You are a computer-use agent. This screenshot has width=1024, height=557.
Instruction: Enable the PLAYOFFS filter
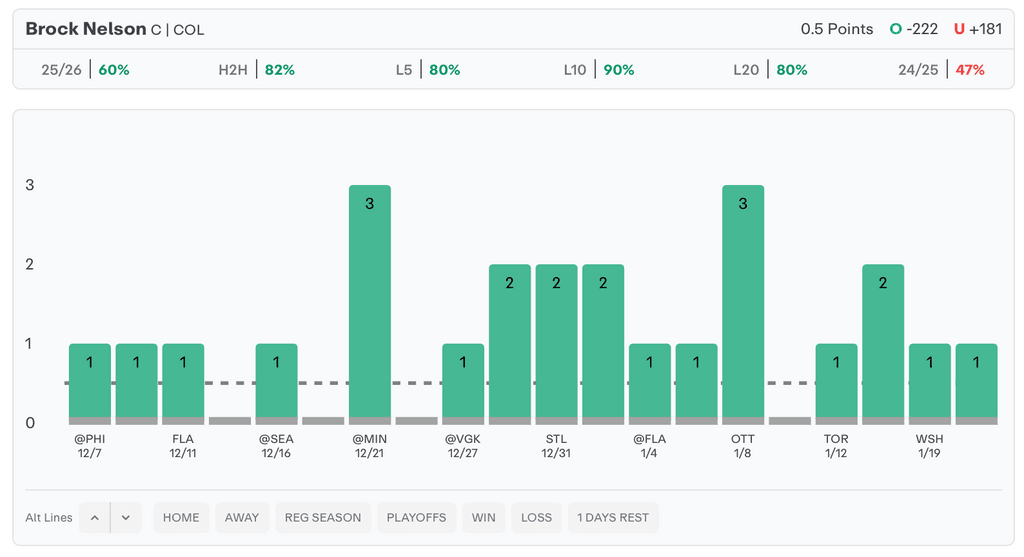[x=417, y=517]
